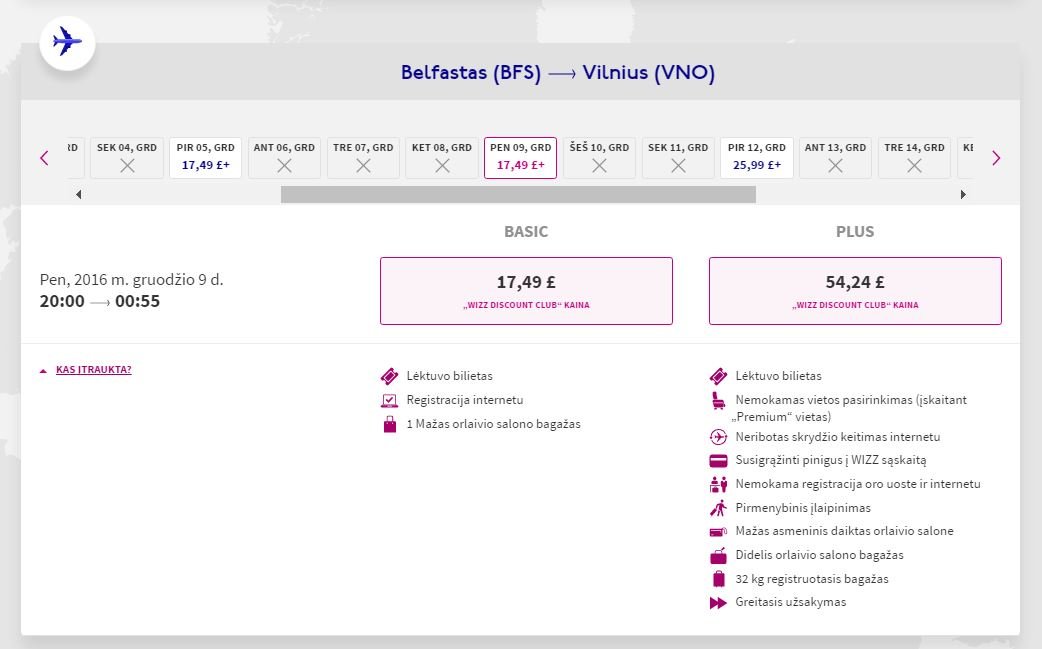Click the online check-in icon
1042x649 pixels.
pyautogui.click(x=389, y=401)
